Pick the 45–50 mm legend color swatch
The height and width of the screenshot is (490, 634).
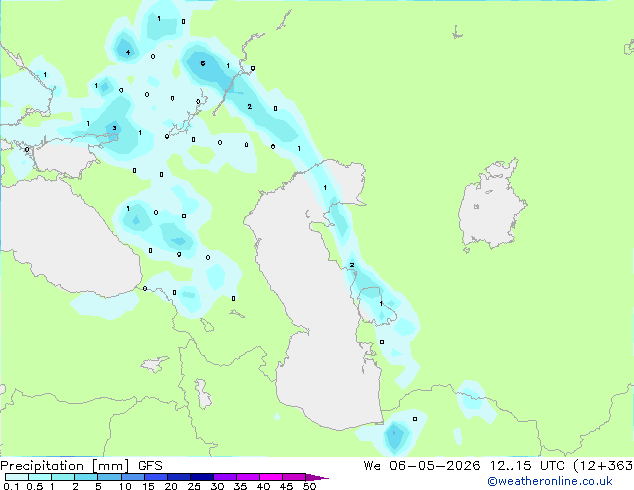(294, 477)
